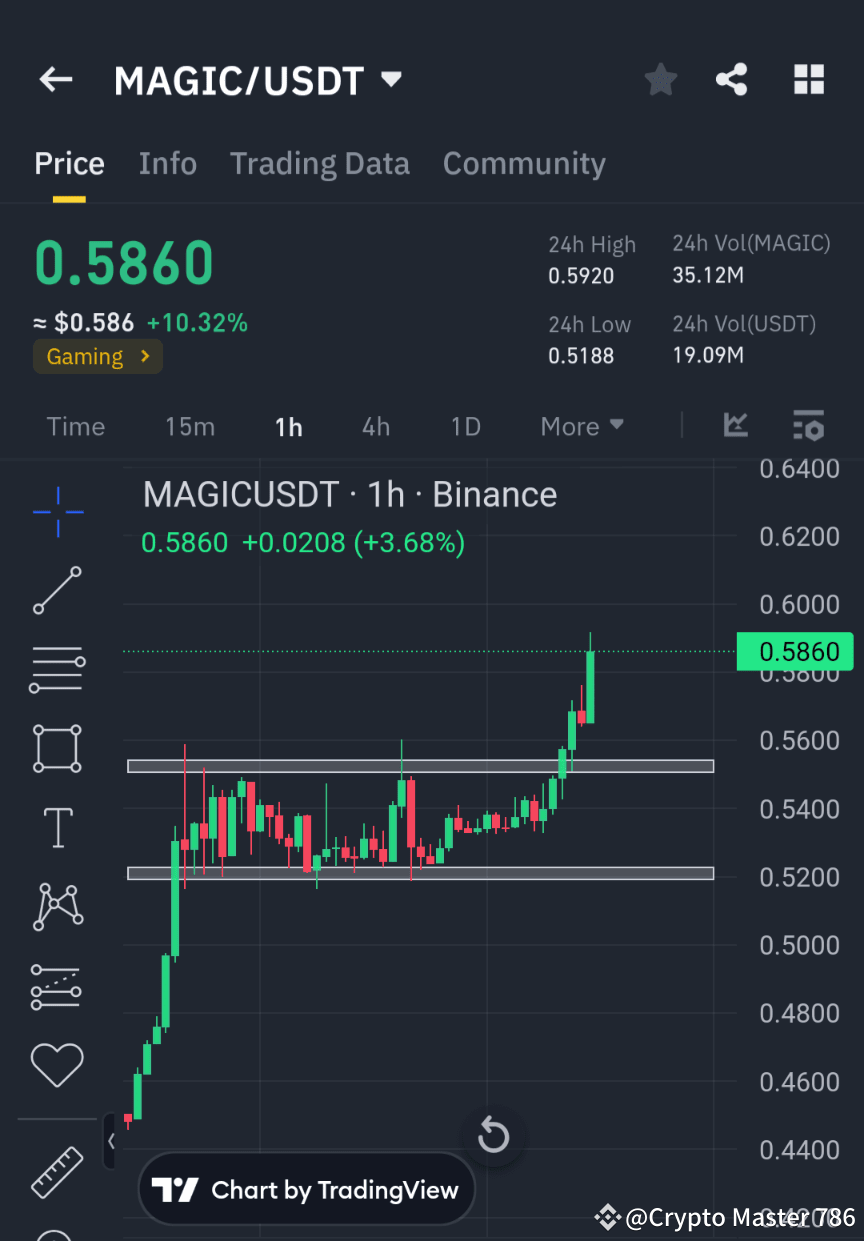Open the Chart by TradingView attribution

tap(307, 1188)
